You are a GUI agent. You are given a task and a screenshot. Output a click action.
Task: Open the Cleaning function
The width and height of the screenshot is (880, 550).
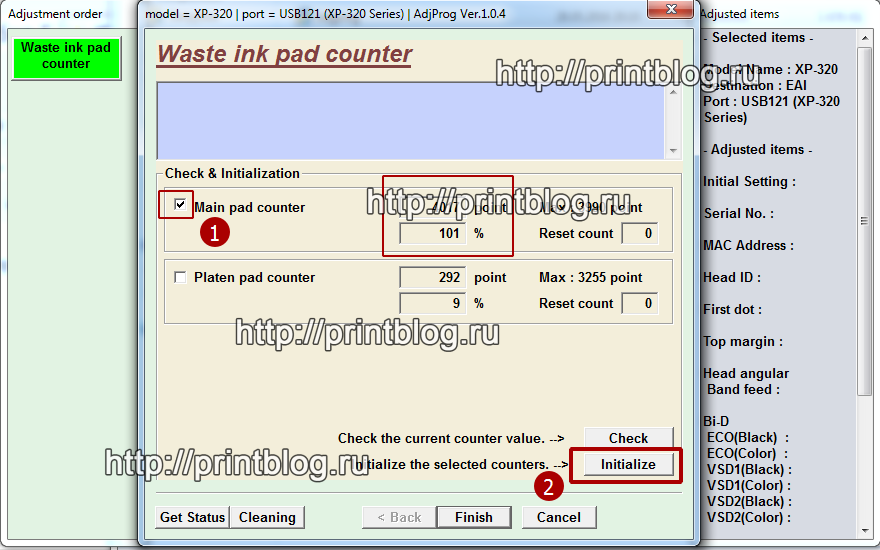pos(267,517)
